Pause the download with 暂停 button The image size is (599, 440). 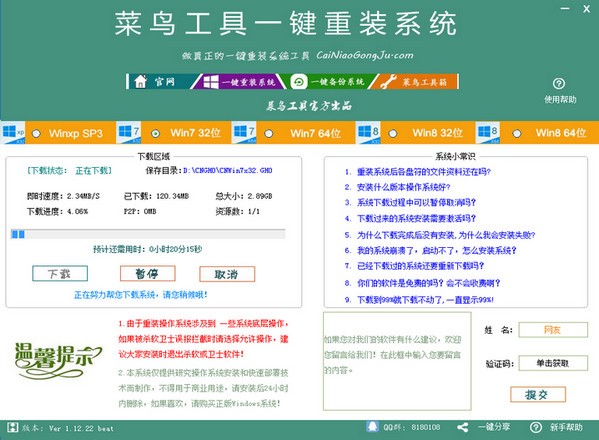pyautogui.click(x=147, y=273)
